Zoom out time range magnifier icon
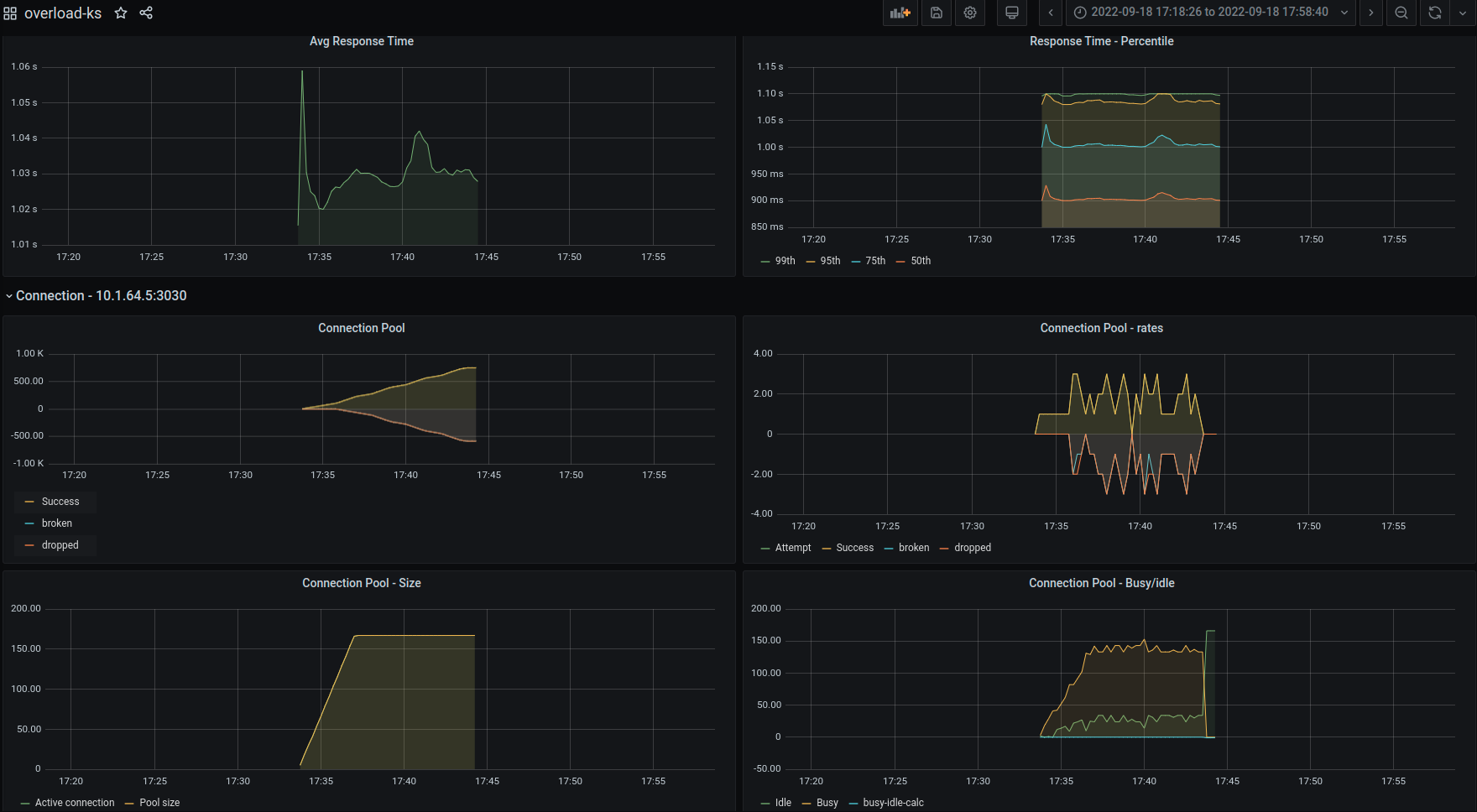Viewport: 1477px width, 812px height. (x=1401, y=13)
